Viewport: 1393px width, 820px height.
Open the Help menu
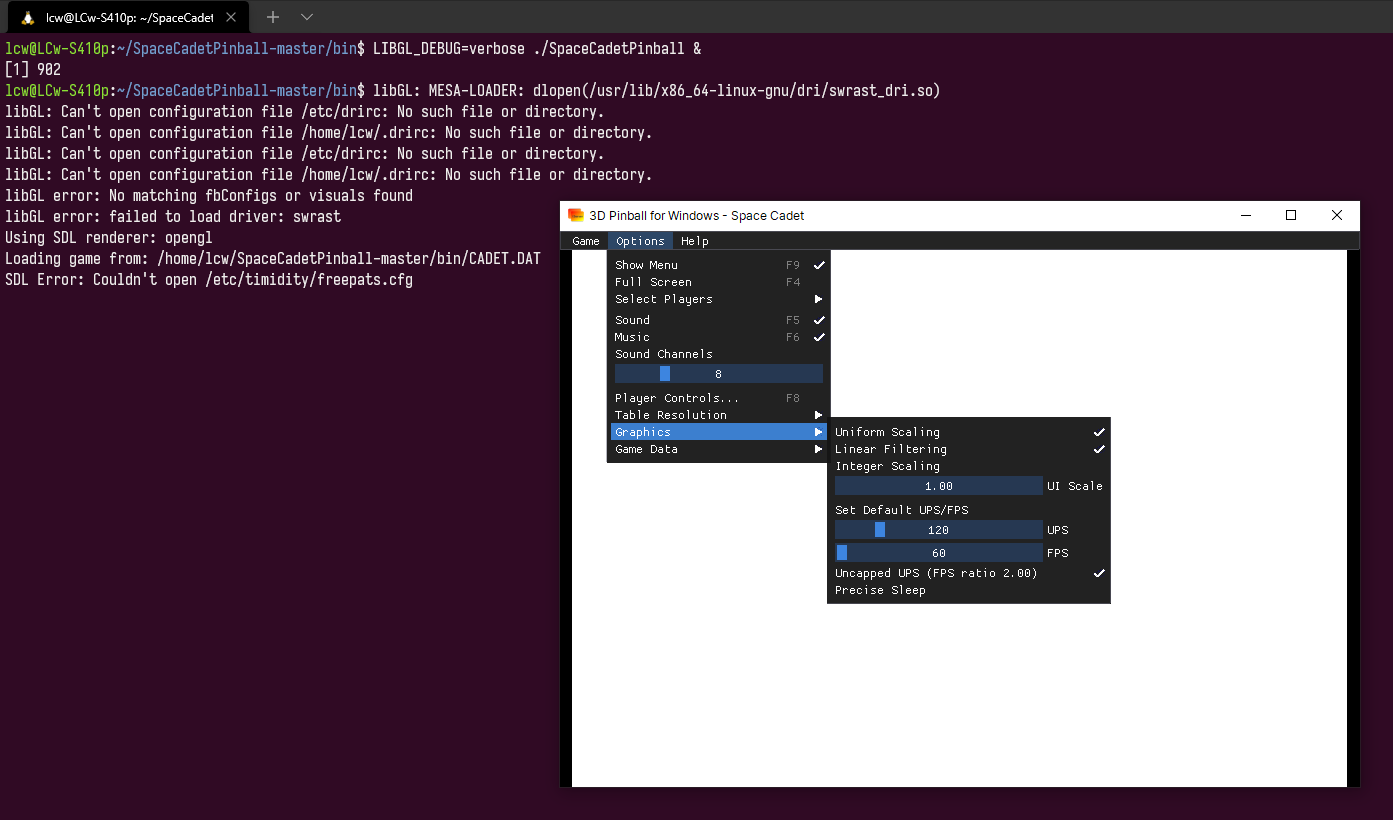point(695,241)
